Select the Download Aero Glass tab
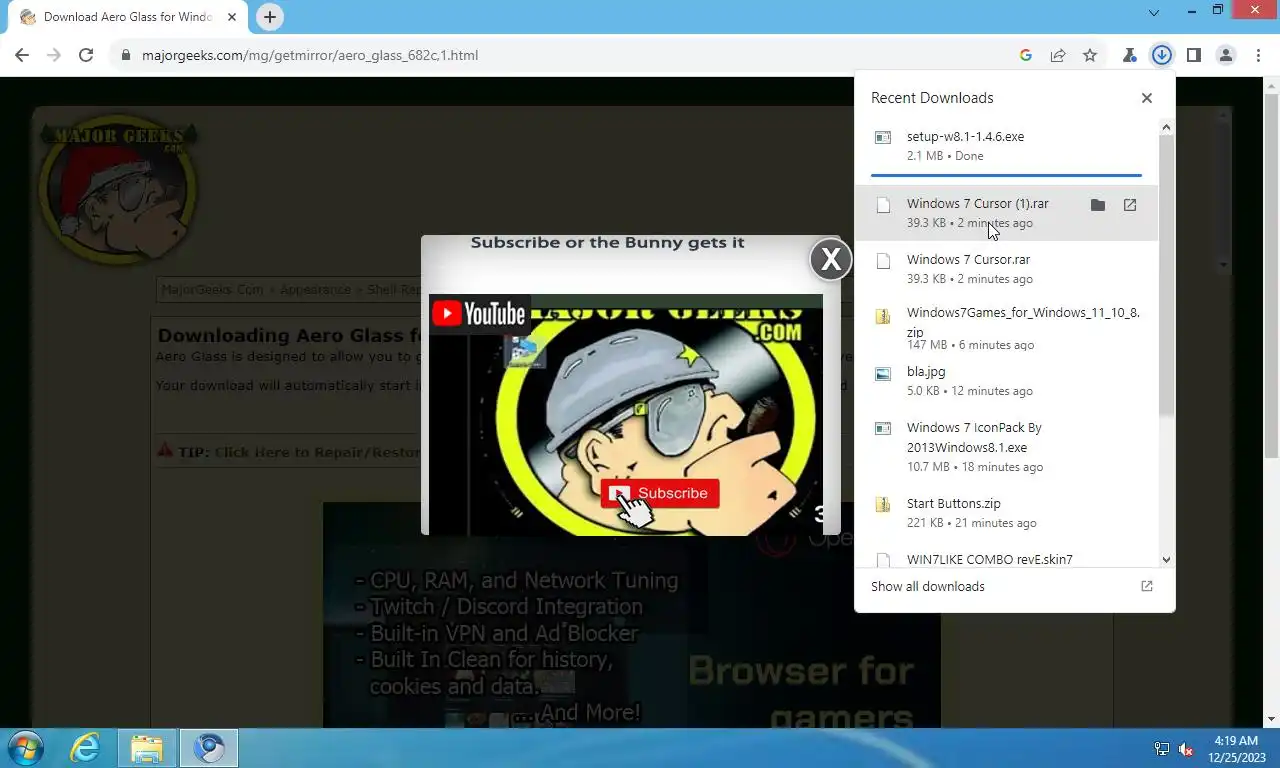This screenshot has height=768, width=1280. [127, 17]
